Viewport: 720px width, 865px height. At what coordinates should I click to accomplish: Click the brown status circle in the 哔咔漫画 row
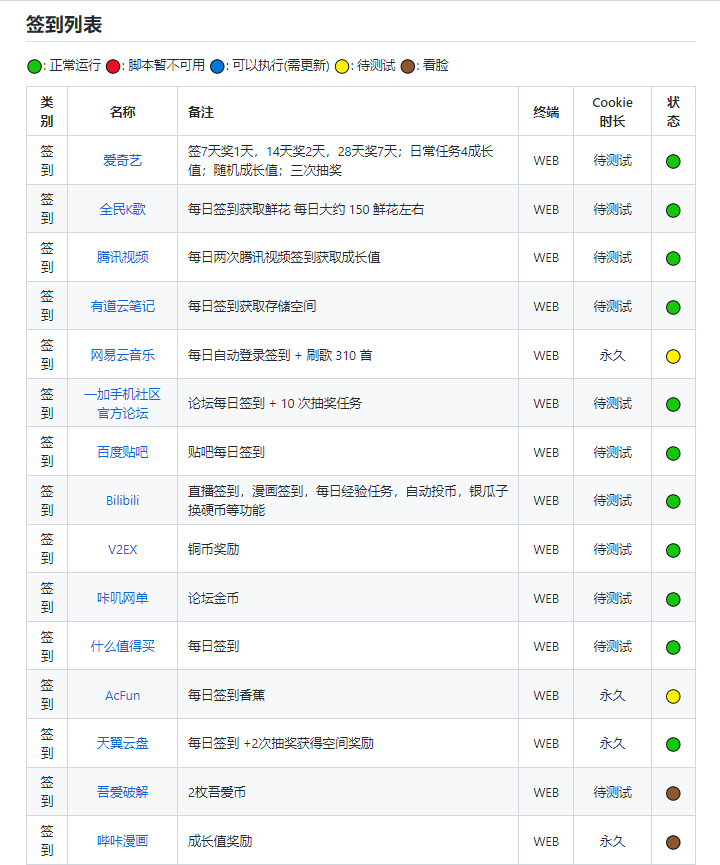point(673,842)
